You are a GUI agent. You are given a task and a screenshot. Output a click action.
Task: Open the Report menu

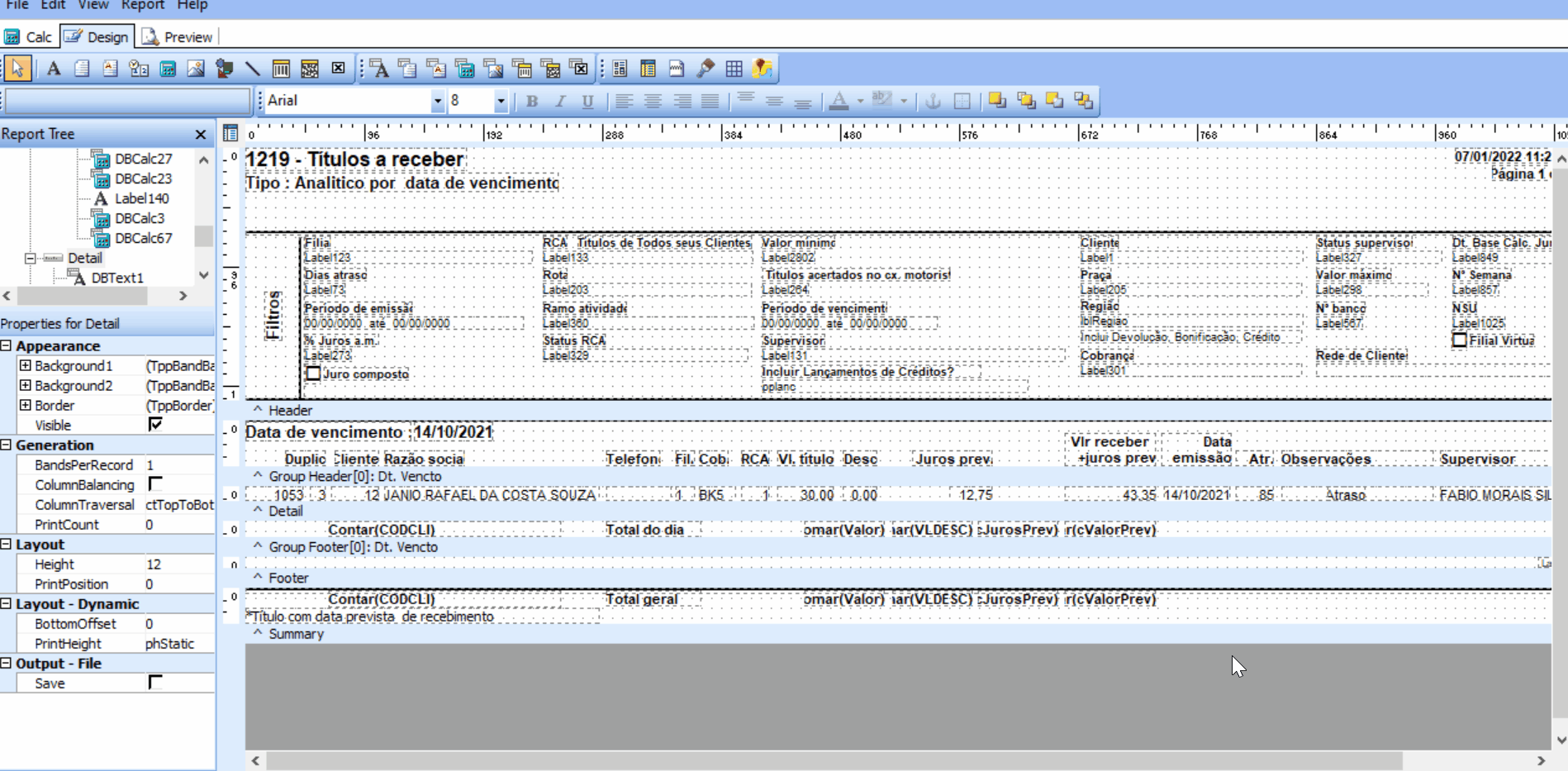pos(143,5)
